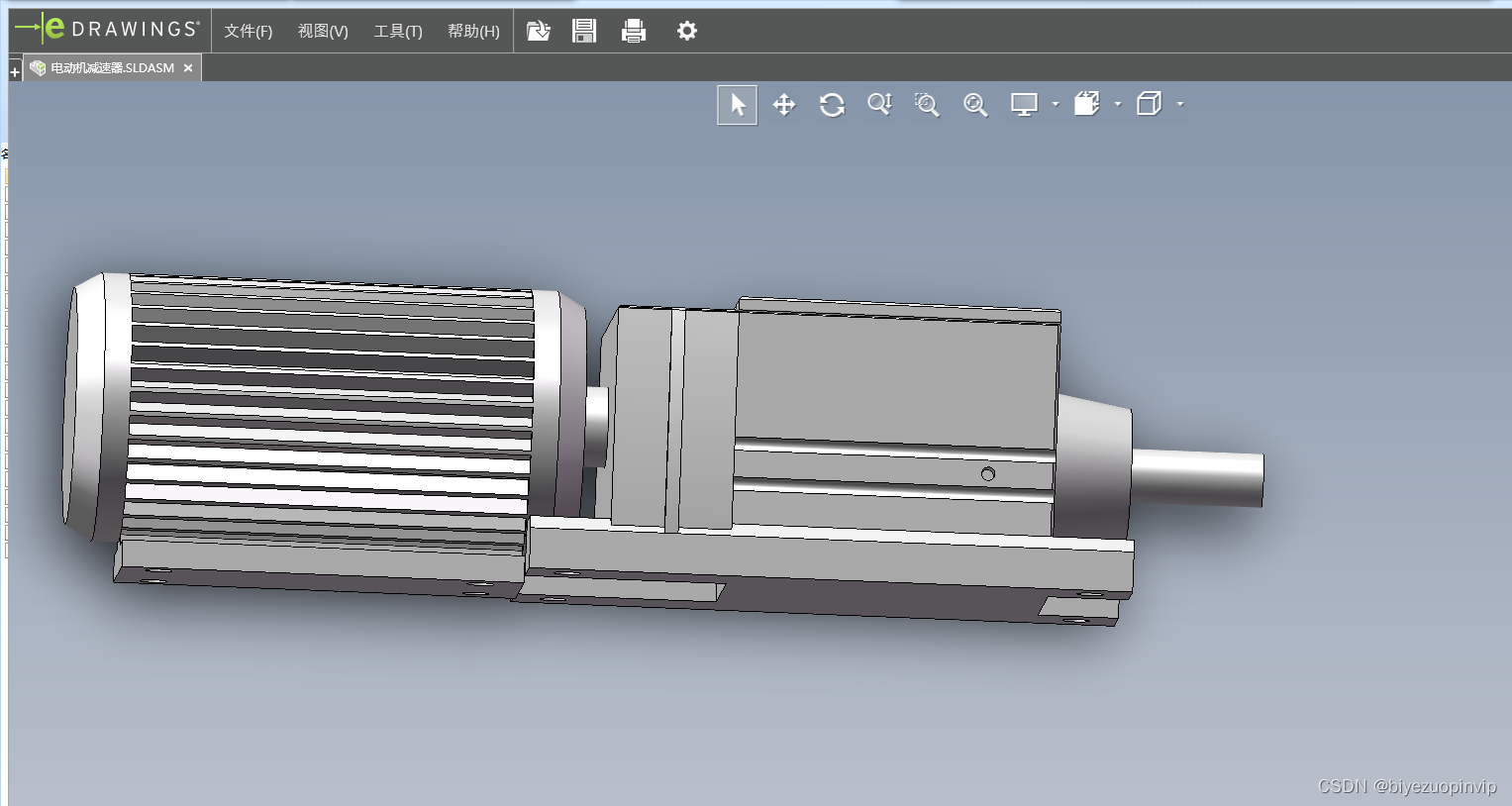
Task: Click the plus button left of tab
Action: [x=15, y=72]
